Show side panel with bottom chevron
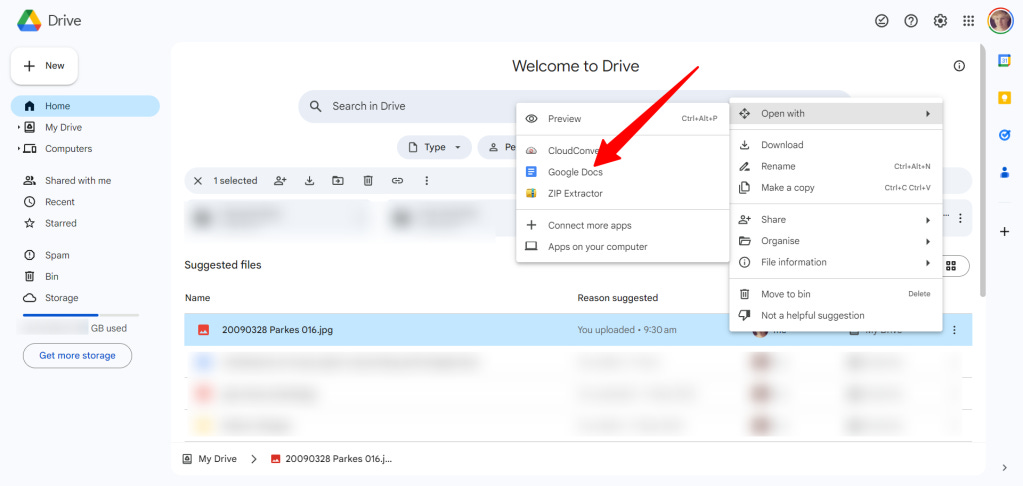The height and width of the screenshot is (486, 1023). click(x=1005, y=467)
